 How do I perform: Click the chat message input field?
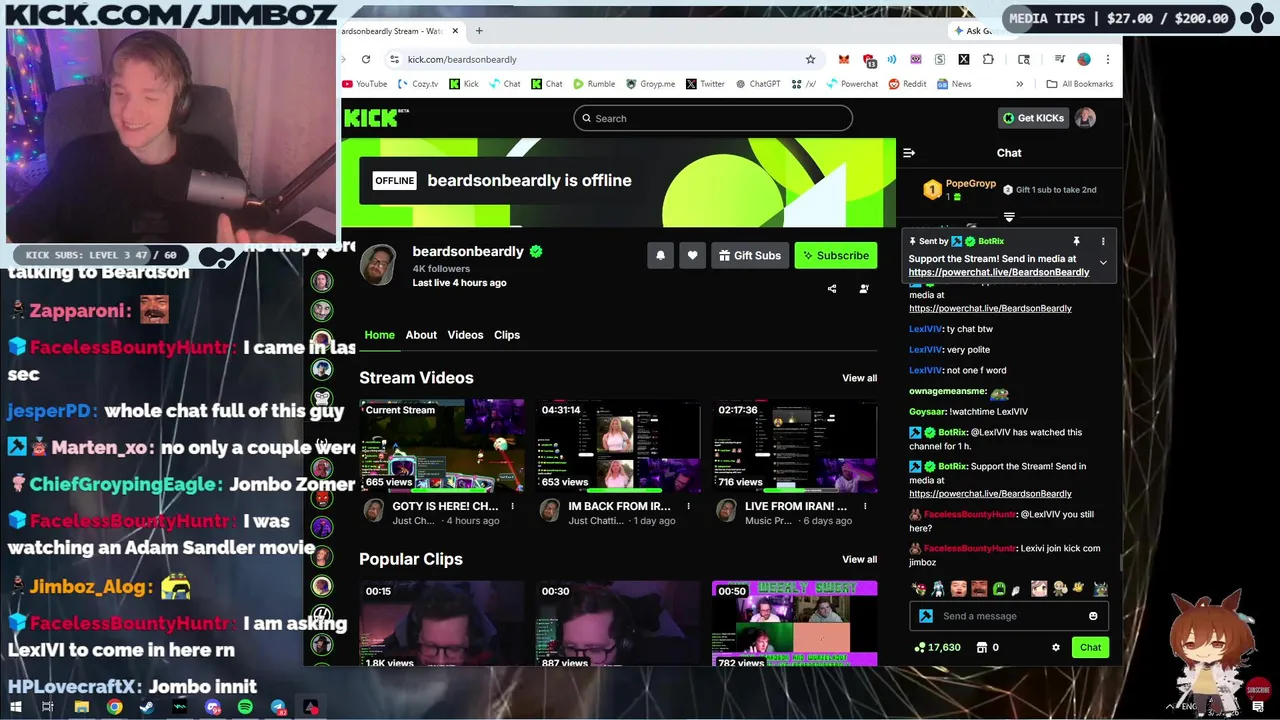[1010, 616]
